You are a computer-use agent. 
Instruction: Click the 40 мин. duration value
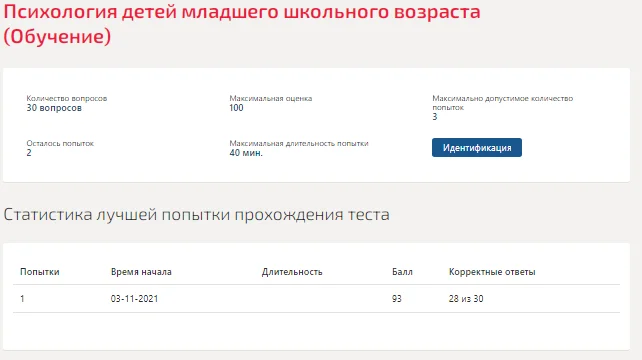click(246, 153)
